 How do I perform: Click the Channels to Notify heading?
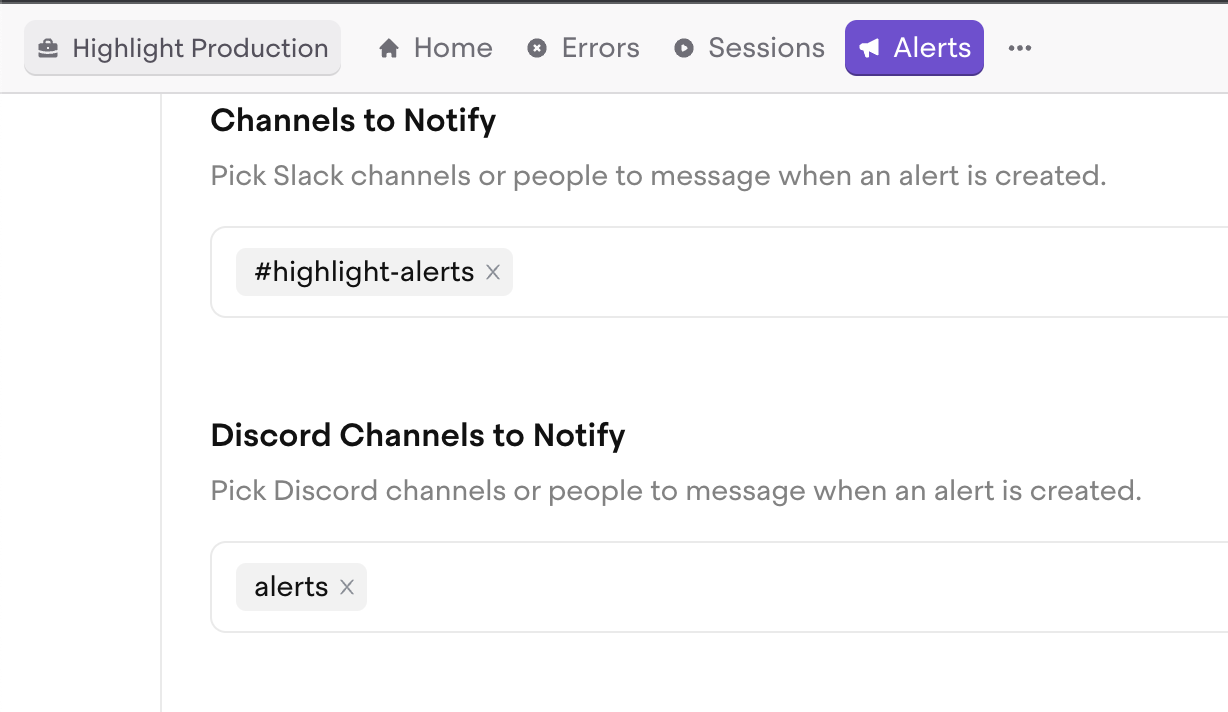[x=353, y=121]
